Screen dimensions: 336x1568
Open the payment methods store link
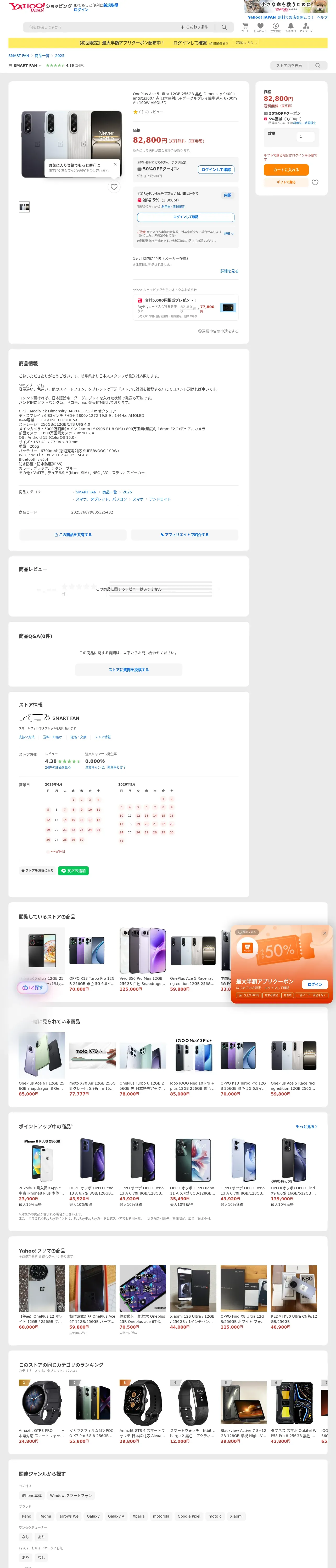[x=27, y=737]
